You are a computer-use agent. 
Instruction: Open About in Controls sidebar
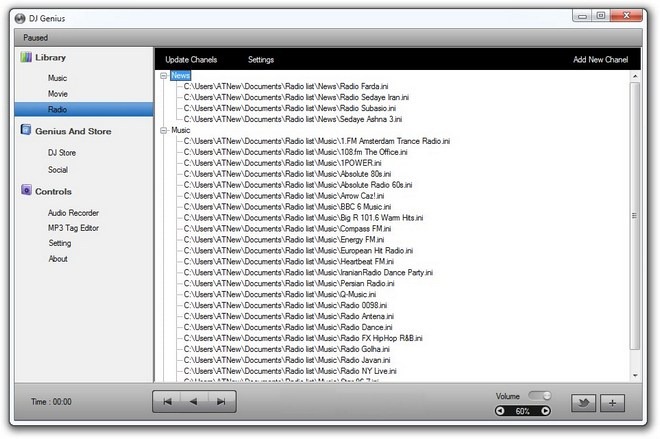[x=58, y=258]
